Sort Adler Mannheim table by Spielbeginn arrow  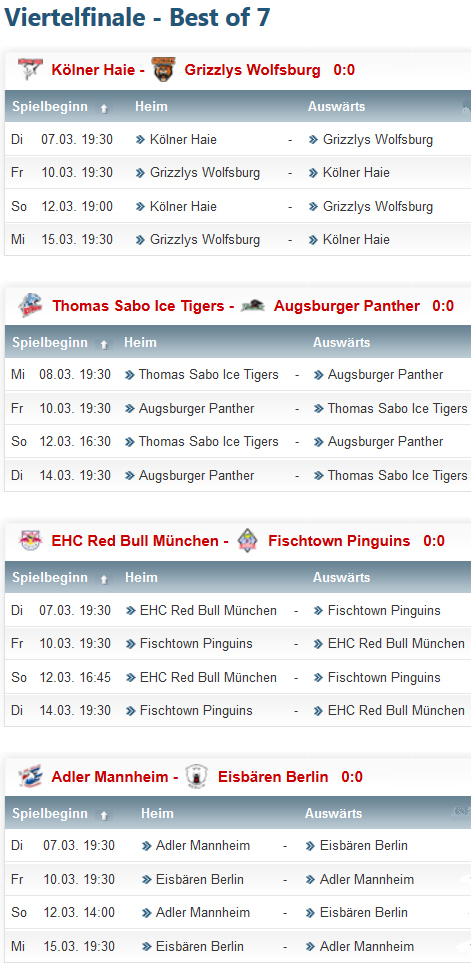click(x=104, y=815)
